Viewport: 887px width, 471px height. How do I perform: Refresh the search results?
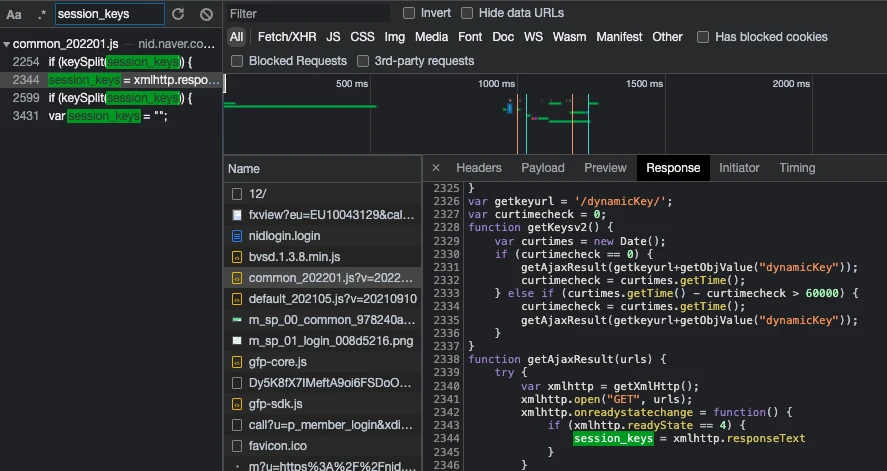tap(178, 14)
